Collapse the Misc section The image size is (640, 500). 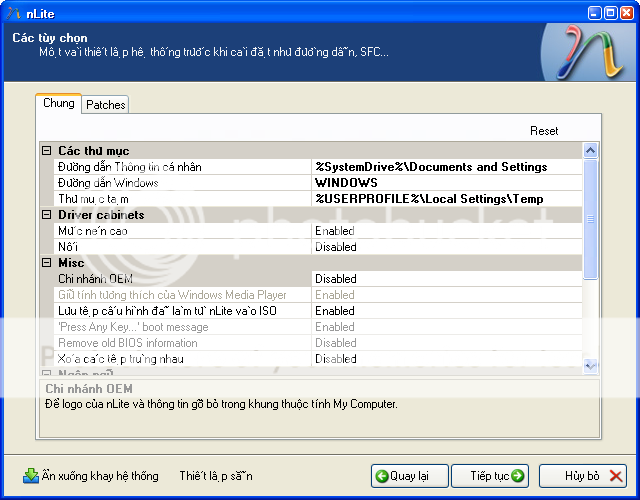(47, 262)
